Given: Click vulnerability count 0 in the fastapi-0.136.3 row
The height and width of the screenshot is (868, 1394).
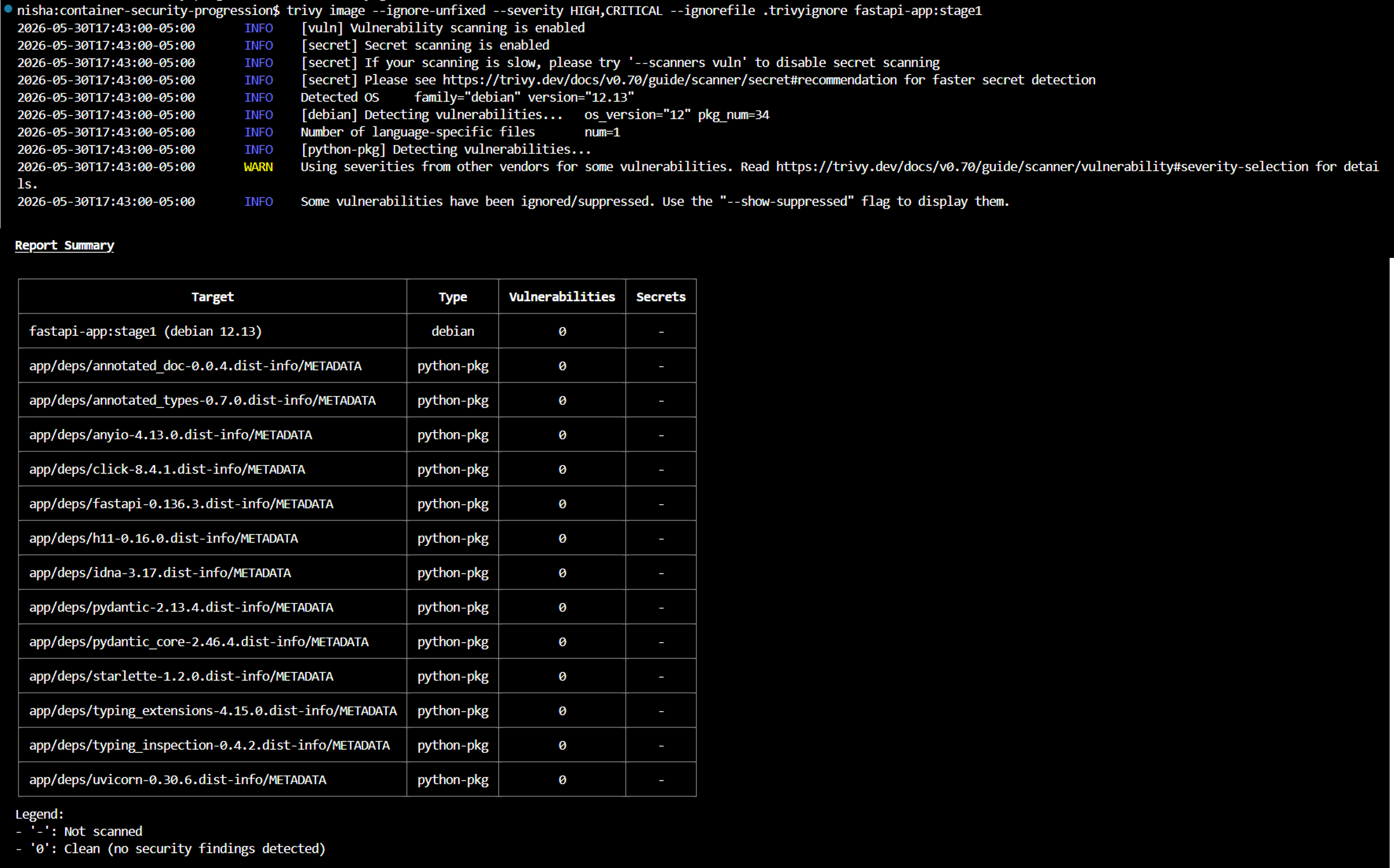Looking at the screenshot, I should (x=562, y=504).
